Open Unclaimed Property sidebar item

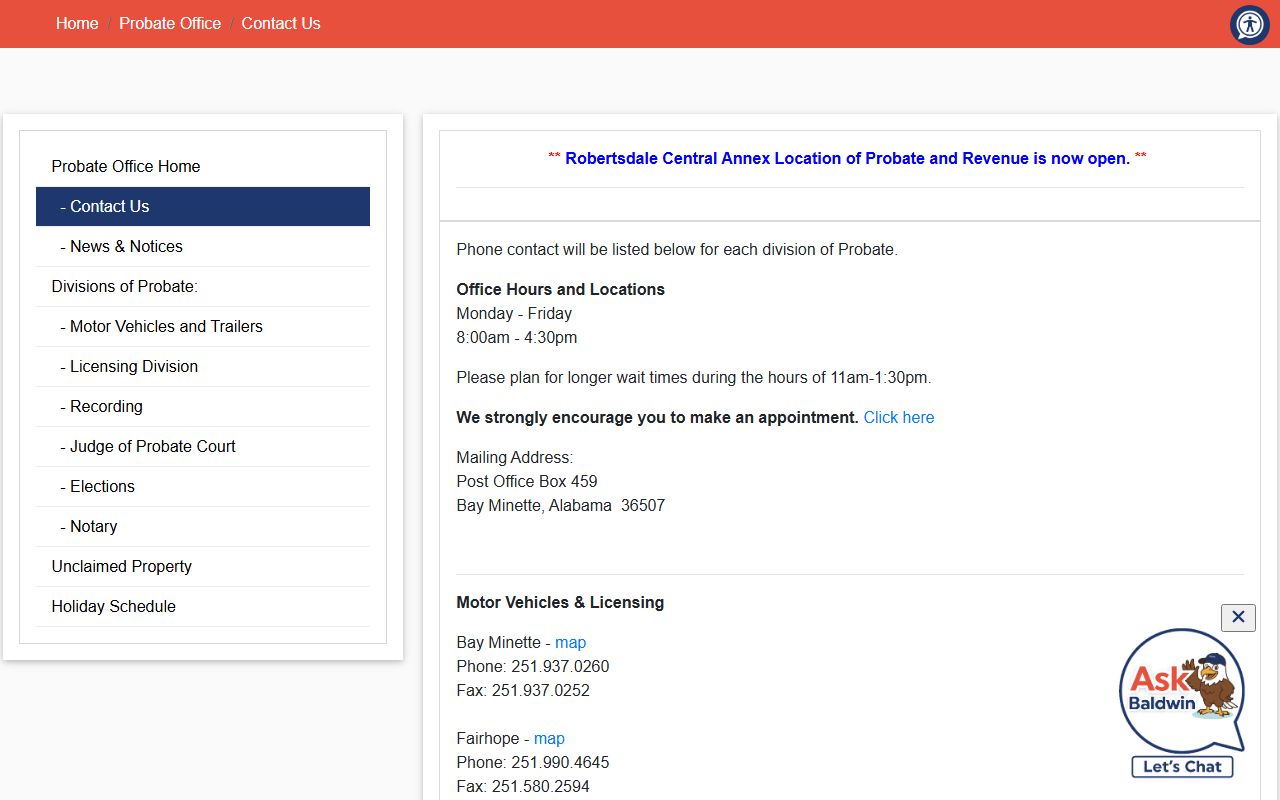click(x=203, y=566)
